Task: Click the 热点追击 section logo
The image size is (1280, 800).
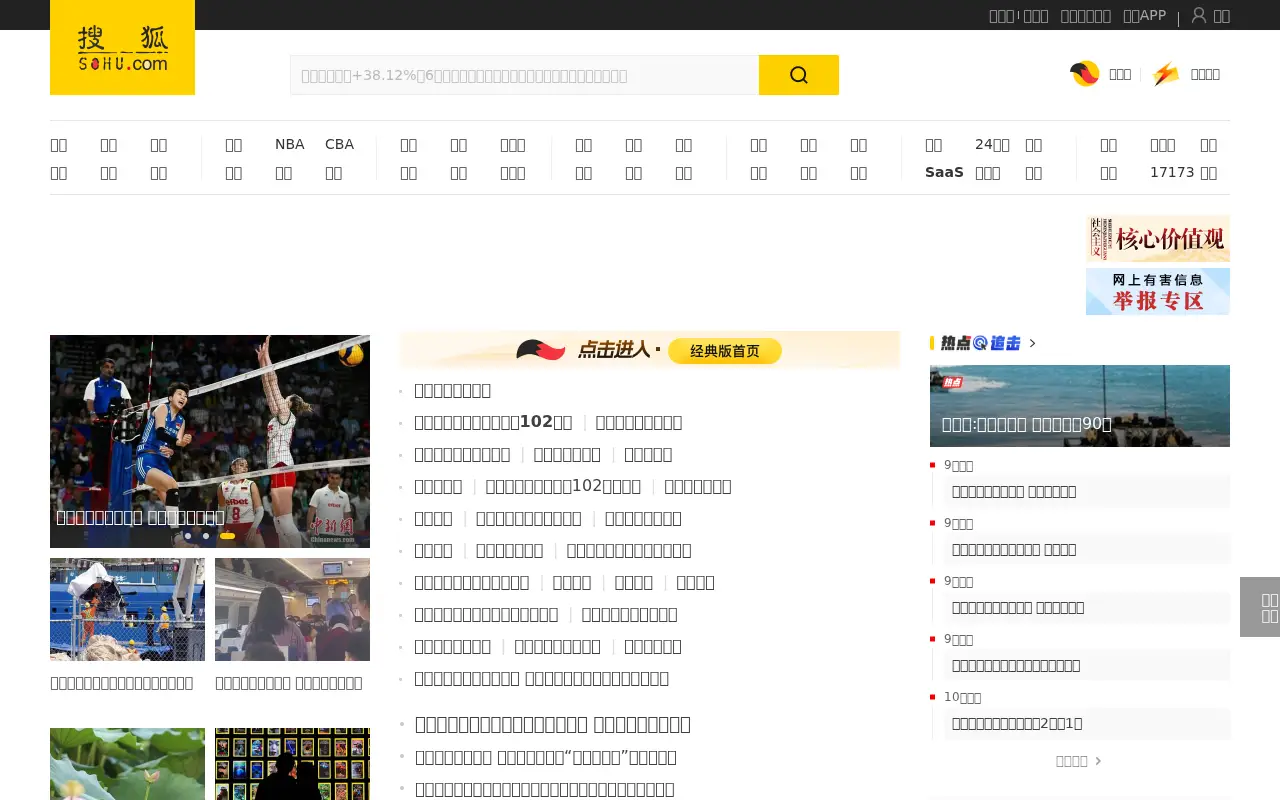Action: tap(980, 343)
